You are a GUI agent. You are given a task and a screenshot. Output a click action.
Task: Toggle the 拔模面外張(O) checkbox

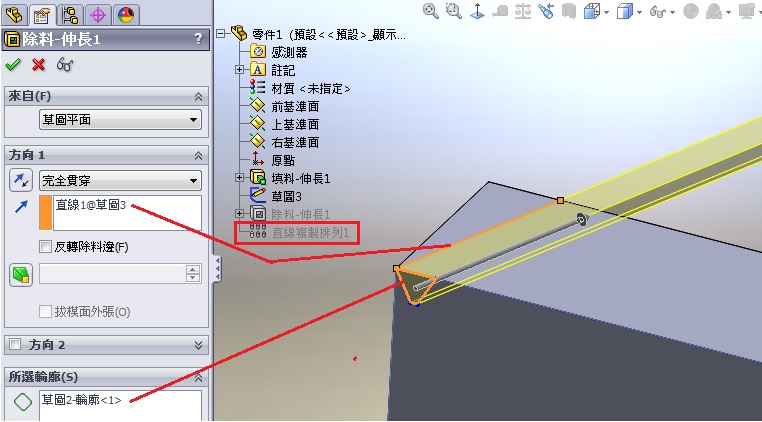tap(45, 312)
